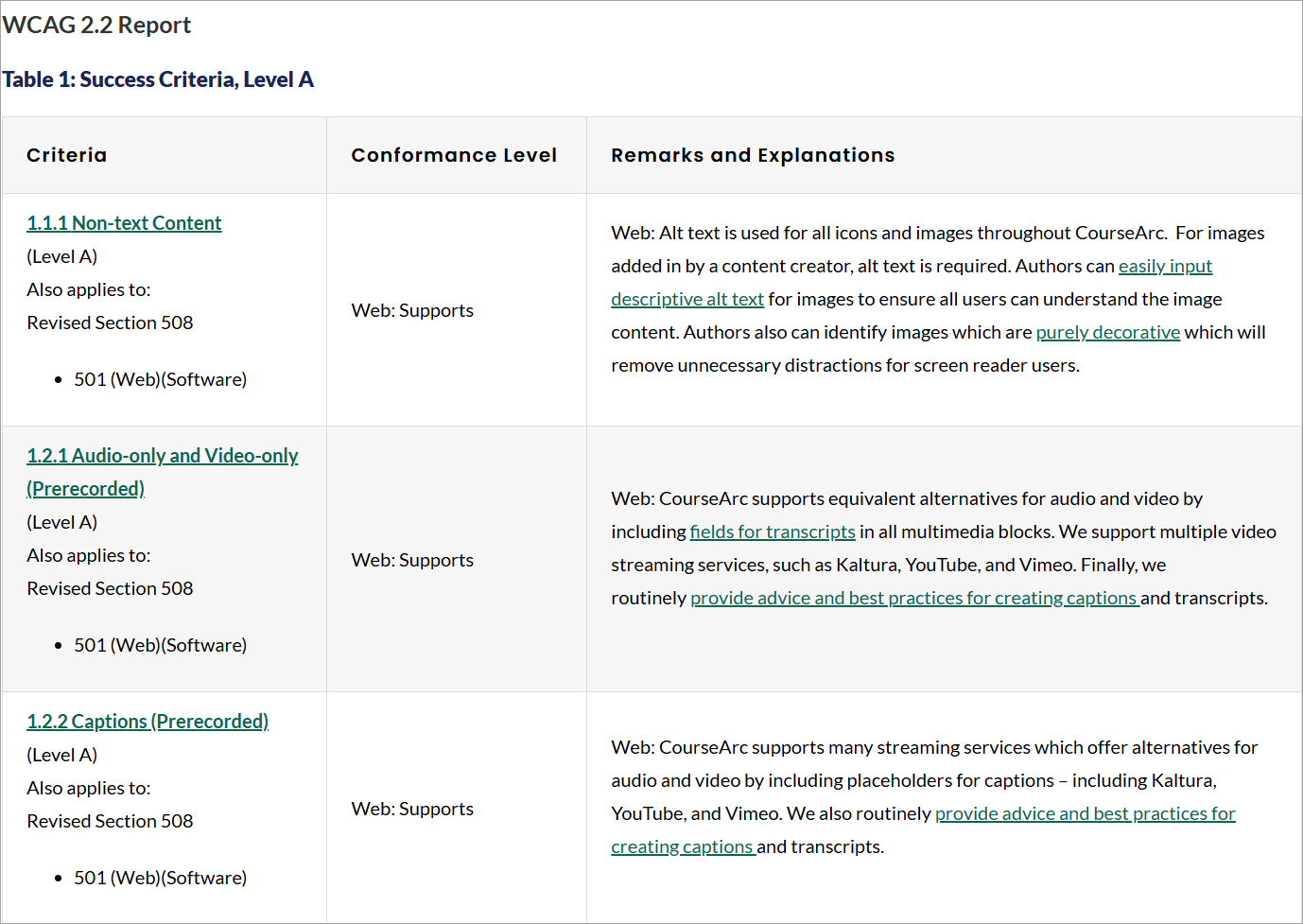Click 'Revised Section 508' in the 1.2.1 row
Screen dimensions: 1303x924
(x=110, y=589)
